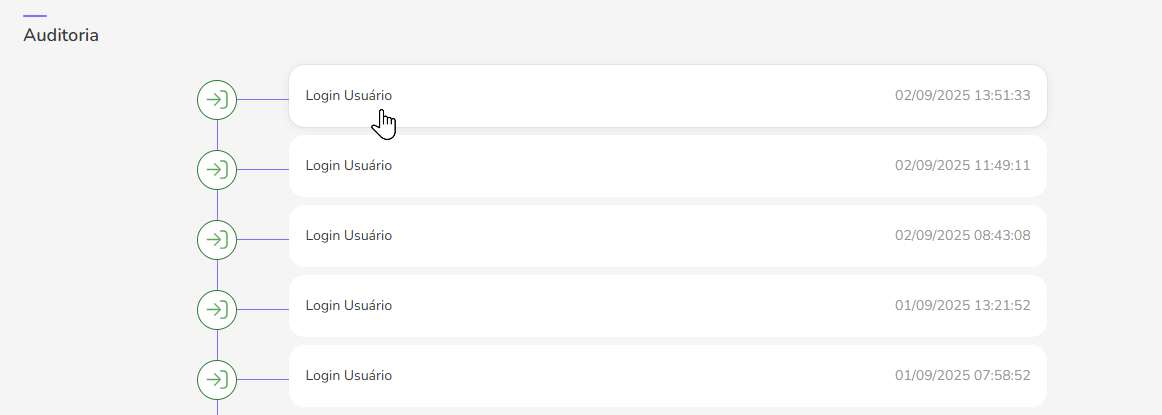
Task: Select the timestamp 02/09/2025 11:49:11
Action: [x=962, y=165]
